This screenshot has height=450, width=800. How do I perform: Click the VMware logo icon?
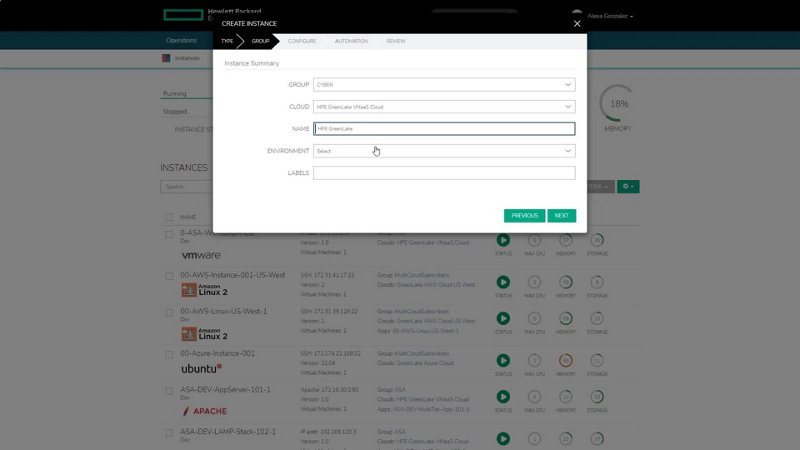pos(201,255)
